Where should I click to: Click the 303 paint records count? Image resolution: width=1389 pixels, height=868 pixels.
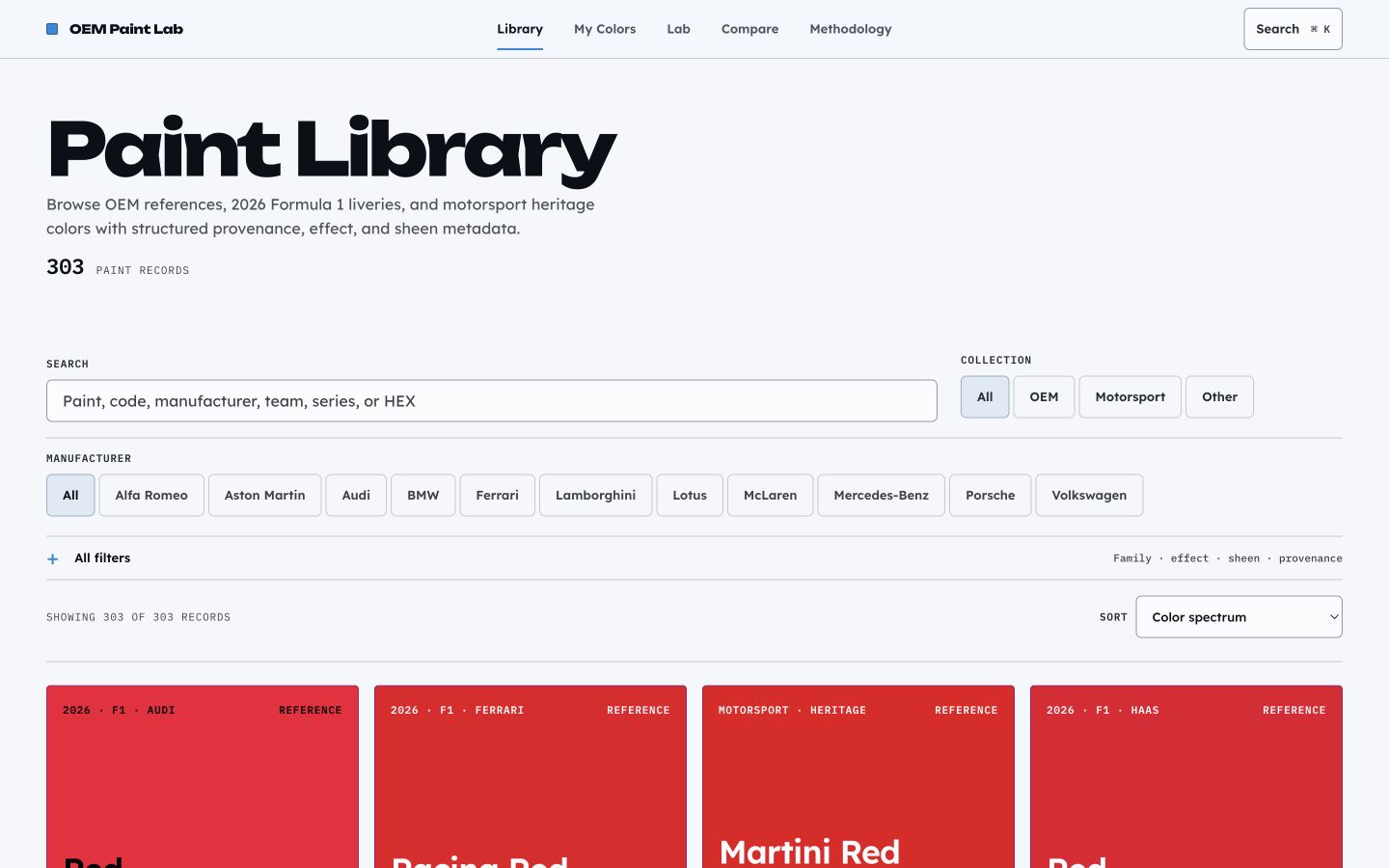[x=118, y=267]
